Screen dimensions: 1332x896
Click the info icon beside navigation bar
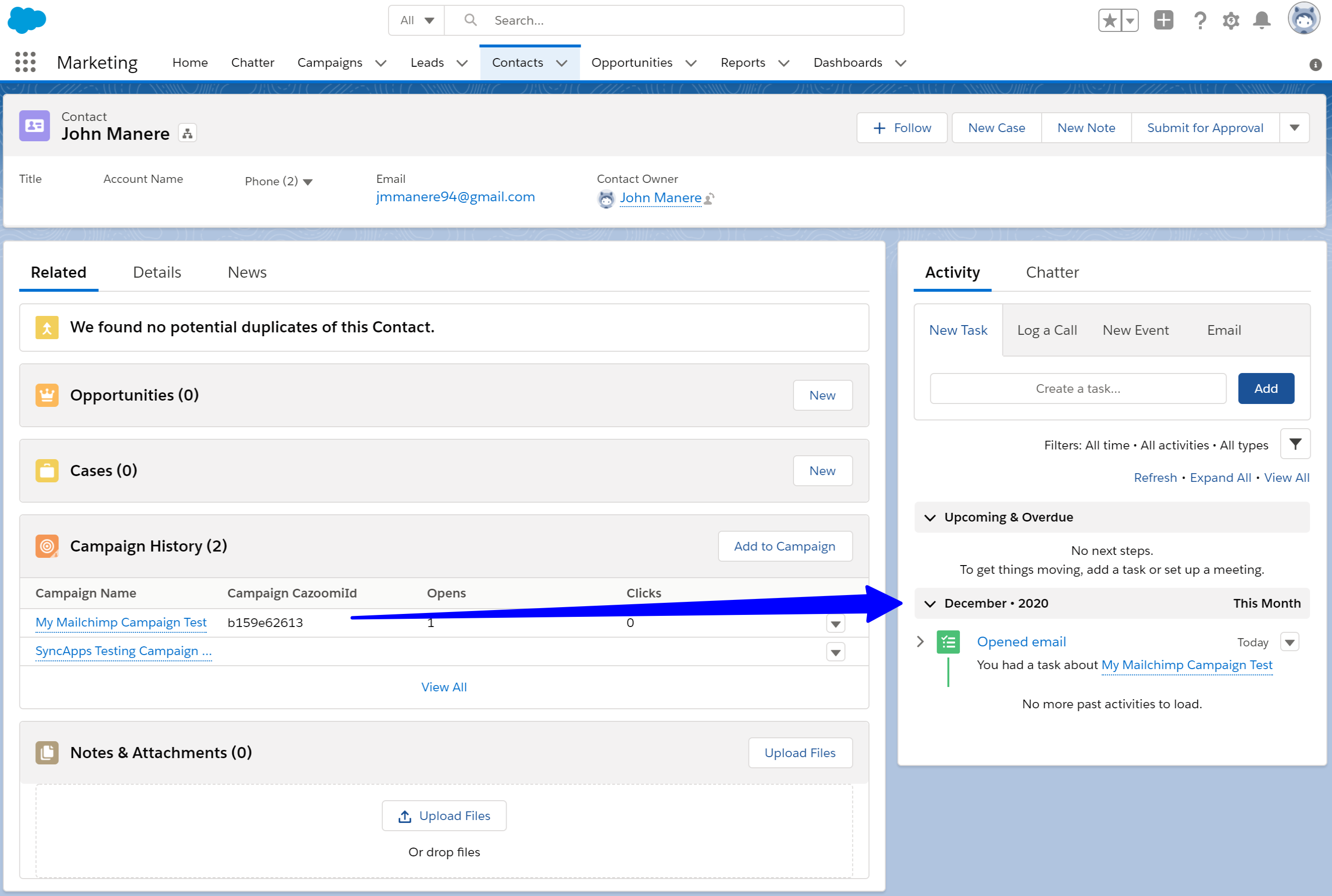1316,64
